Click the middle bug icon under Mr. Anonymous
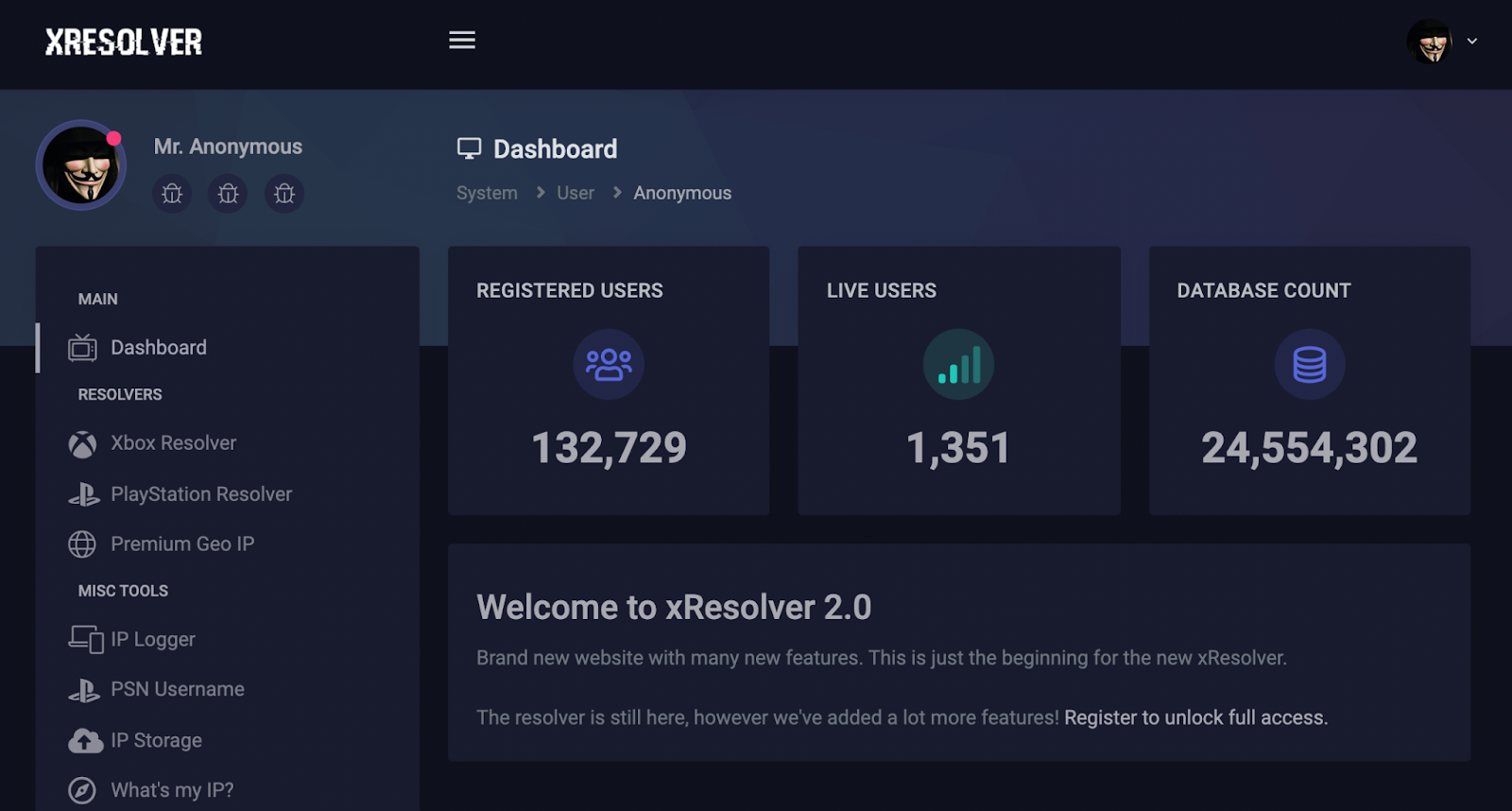The image size is (1512, 811). 228,194
